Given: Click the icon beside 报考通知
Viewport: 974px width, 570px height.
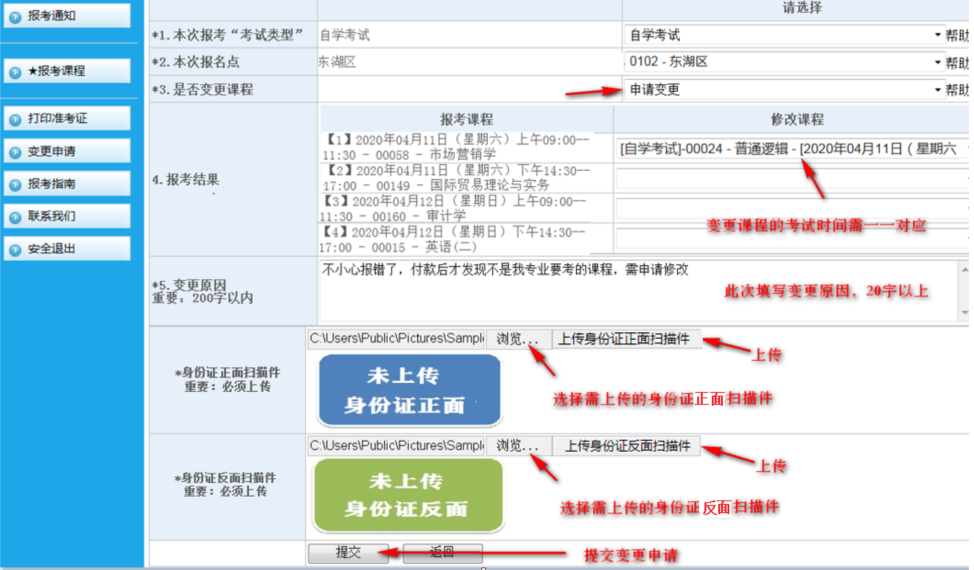Looking at the screenshot, I should pos(15,16).
